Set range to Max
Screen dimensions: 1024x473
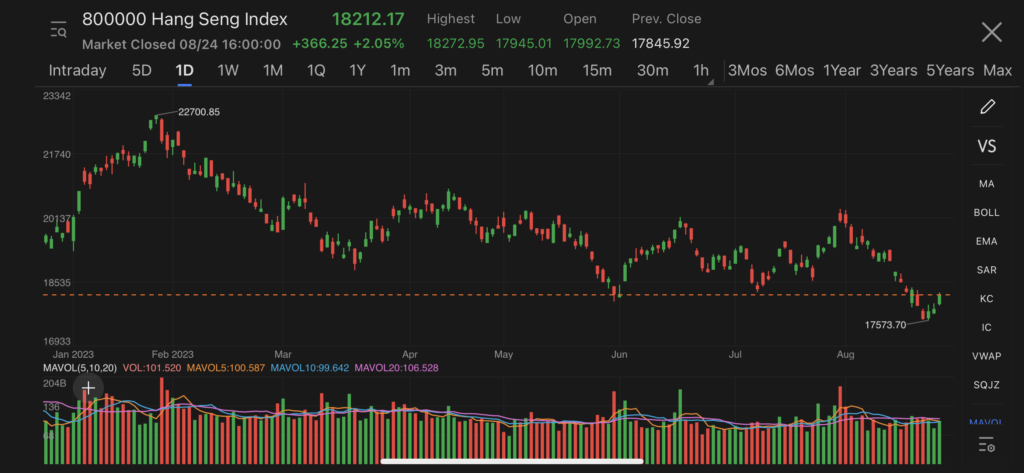click(997, 71)
